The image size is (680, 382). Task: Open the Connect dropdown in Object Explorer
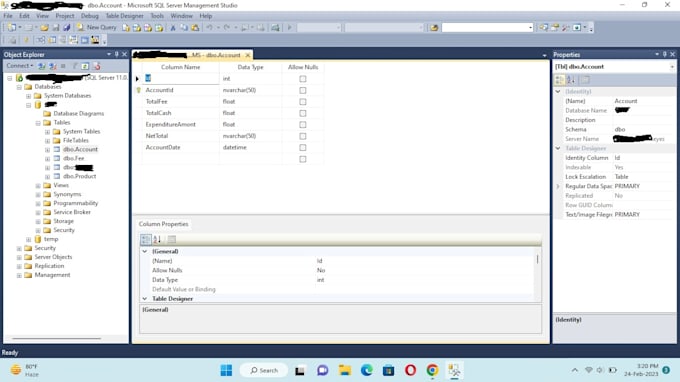[x=20, y=65]
